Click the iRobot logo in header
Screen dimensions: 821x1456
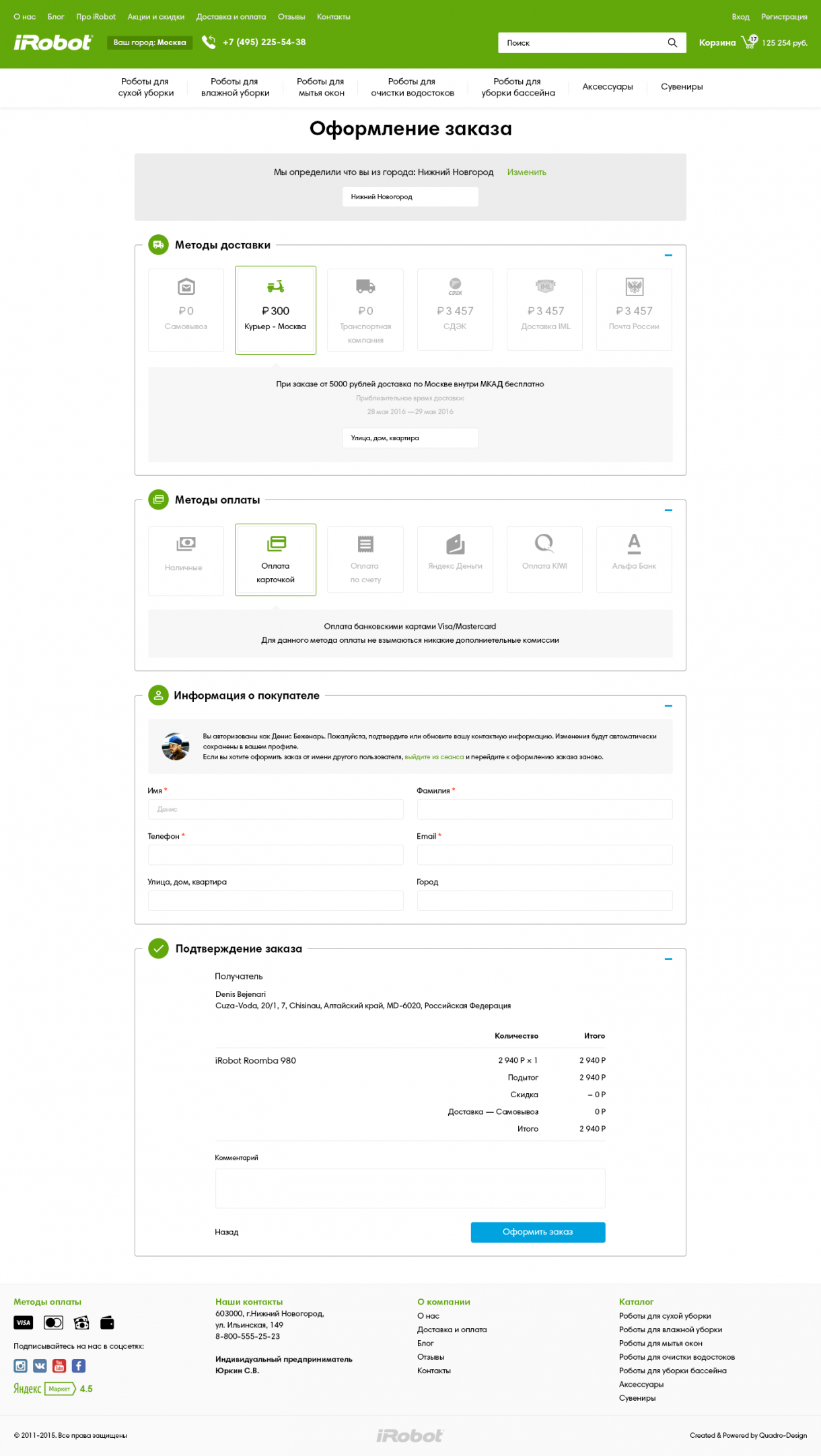[x=52, y=42]
